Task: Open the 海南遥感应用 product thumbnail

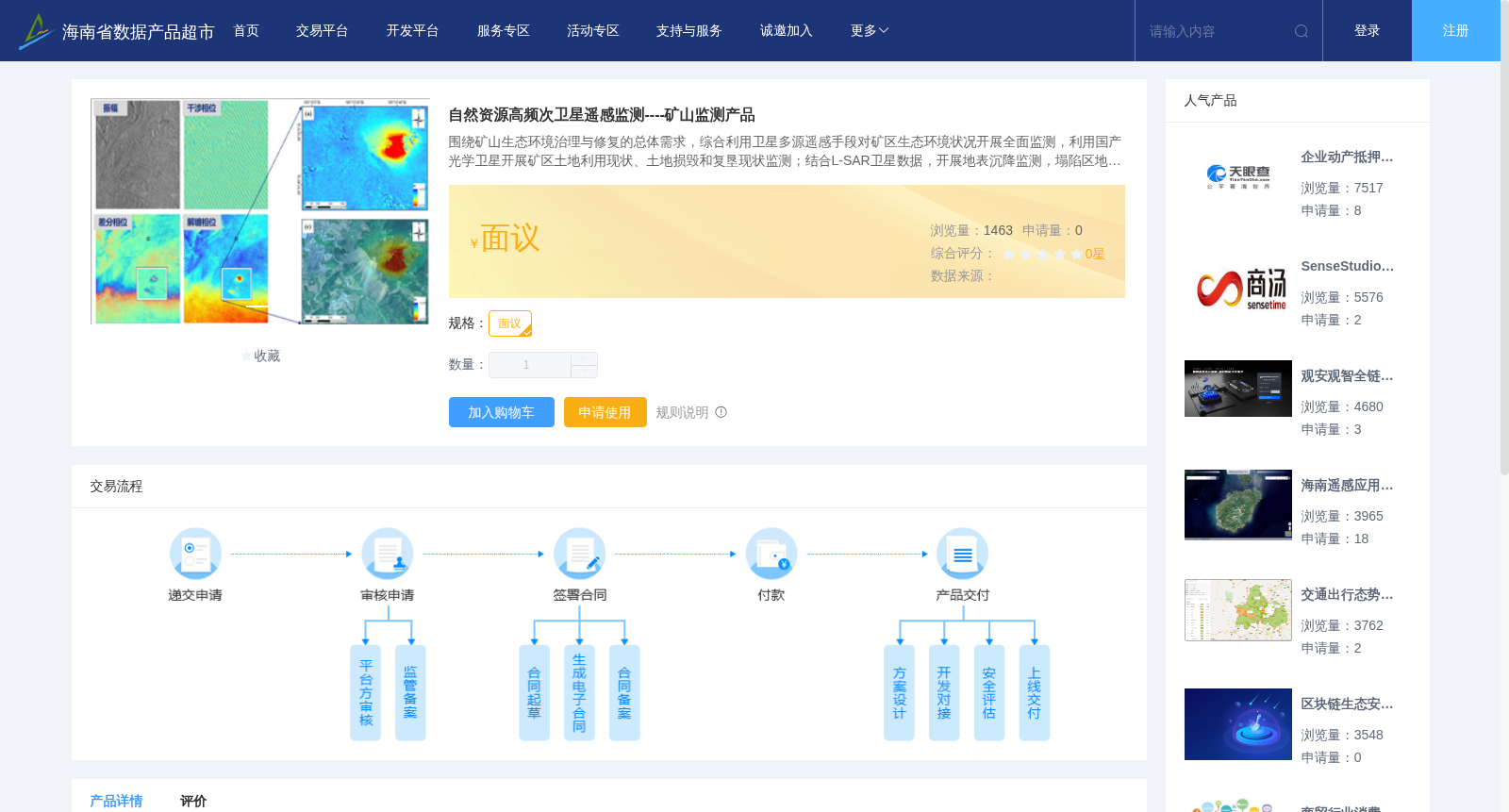Action: tap(1238, 505)
